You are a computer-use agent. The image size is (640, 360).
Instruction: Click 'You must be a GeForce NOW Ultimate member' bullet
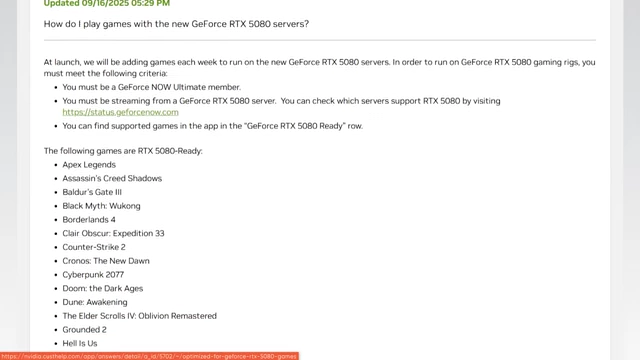click(x=152, y=87)
